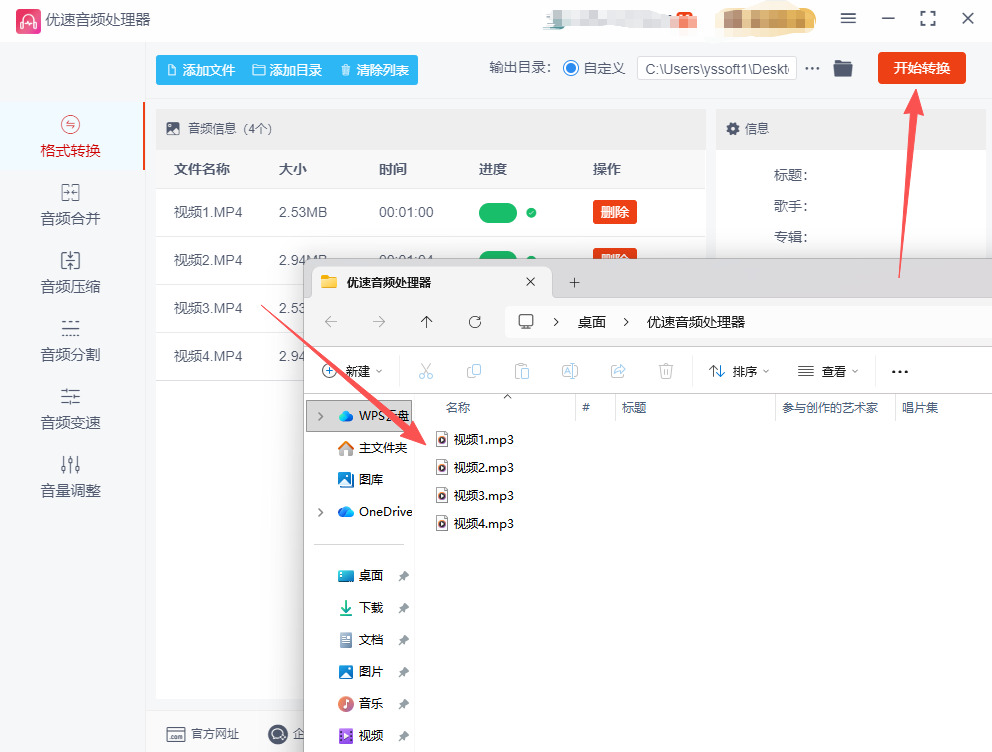Viewport: 992px width, 752px height.
Task: Open pinned 视频 in the navigation pane
Action: 361,736
